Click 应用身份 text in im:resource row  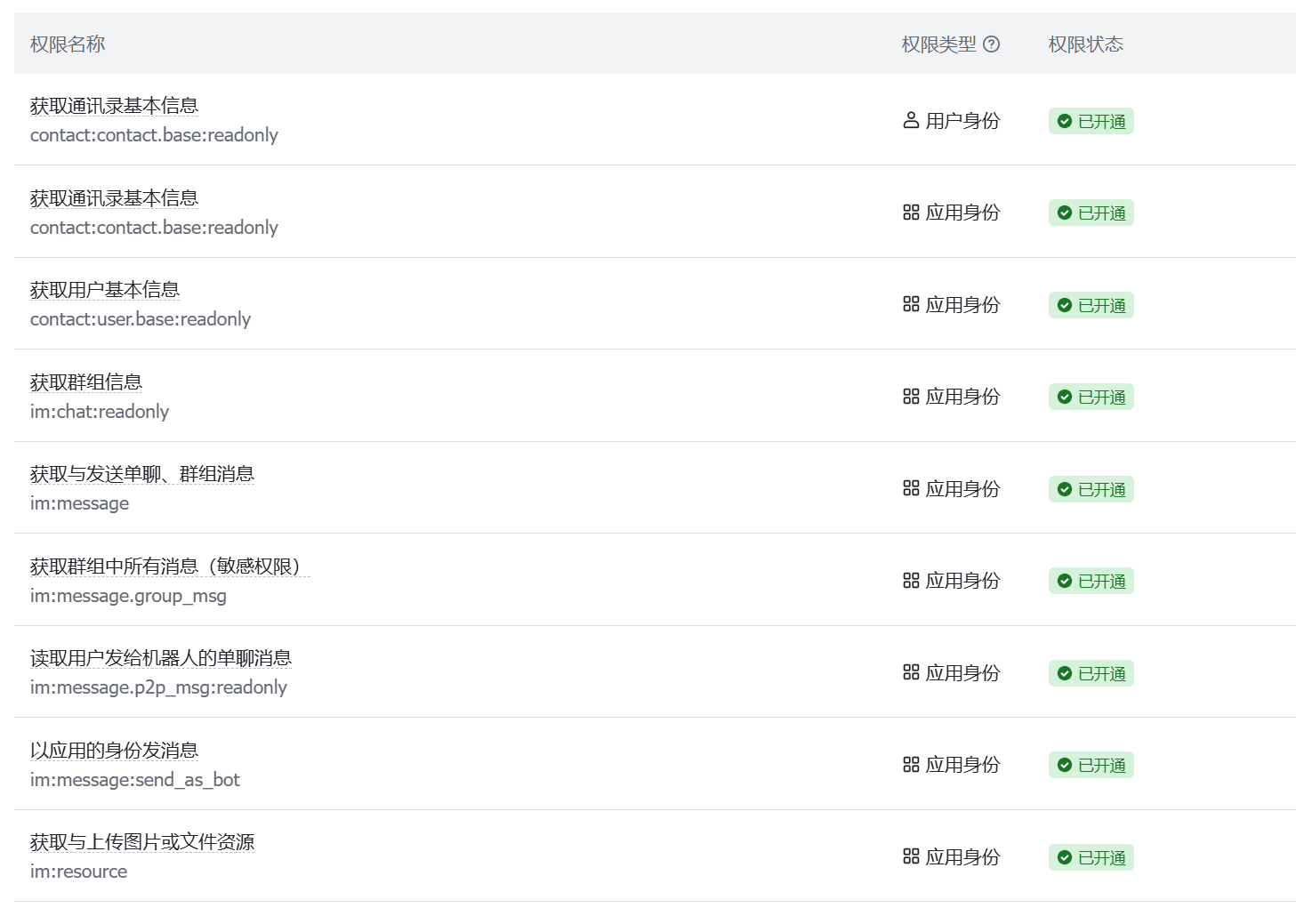point(962,857)
